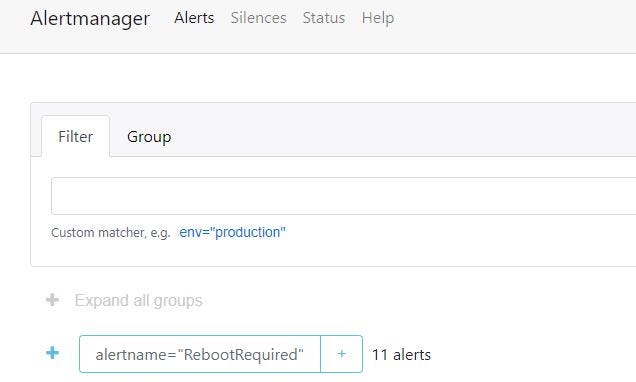The width and height of the screenshot is (636, 382).
Task: Add alertname="RebootRequired" matcher to filter
Action: pyautogui.click(x=342, y=354)
